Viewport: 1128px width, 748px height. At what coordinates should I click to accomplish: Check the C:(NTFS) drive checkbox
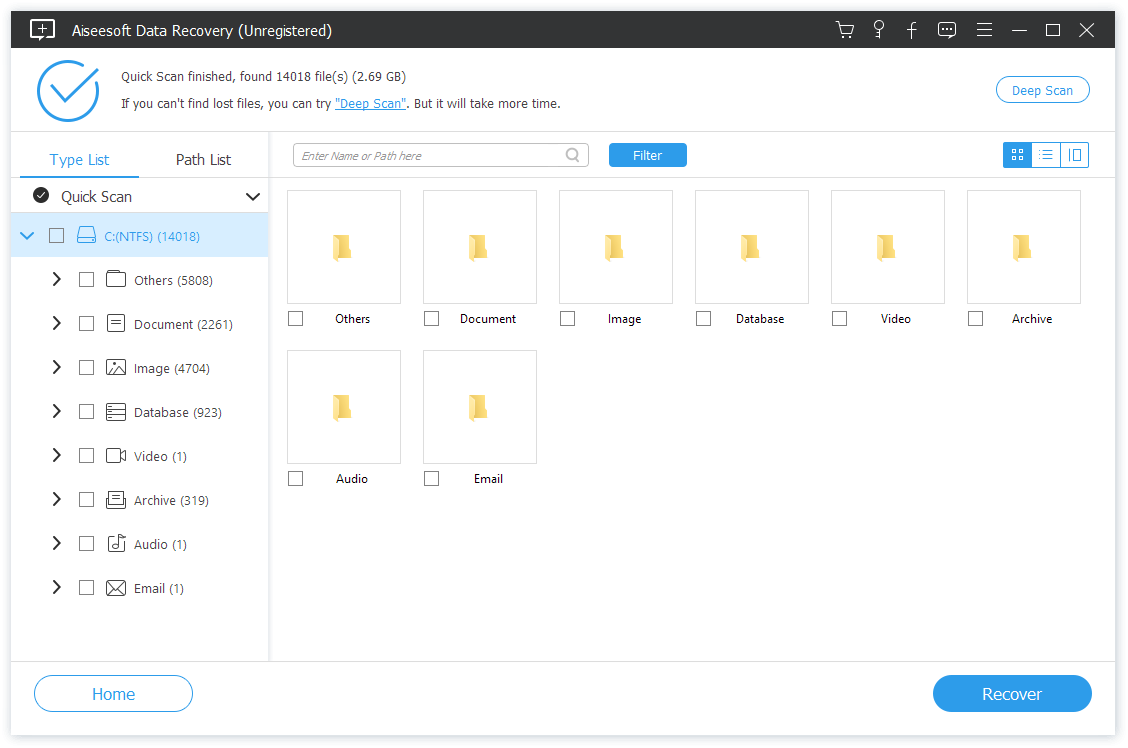tap(56, 235)
